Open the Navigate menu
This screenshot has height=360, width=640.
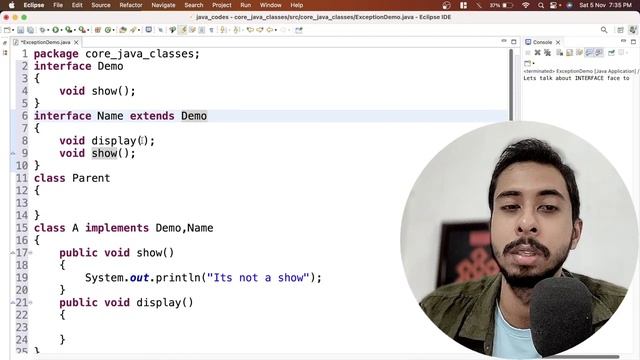[163, 5]
